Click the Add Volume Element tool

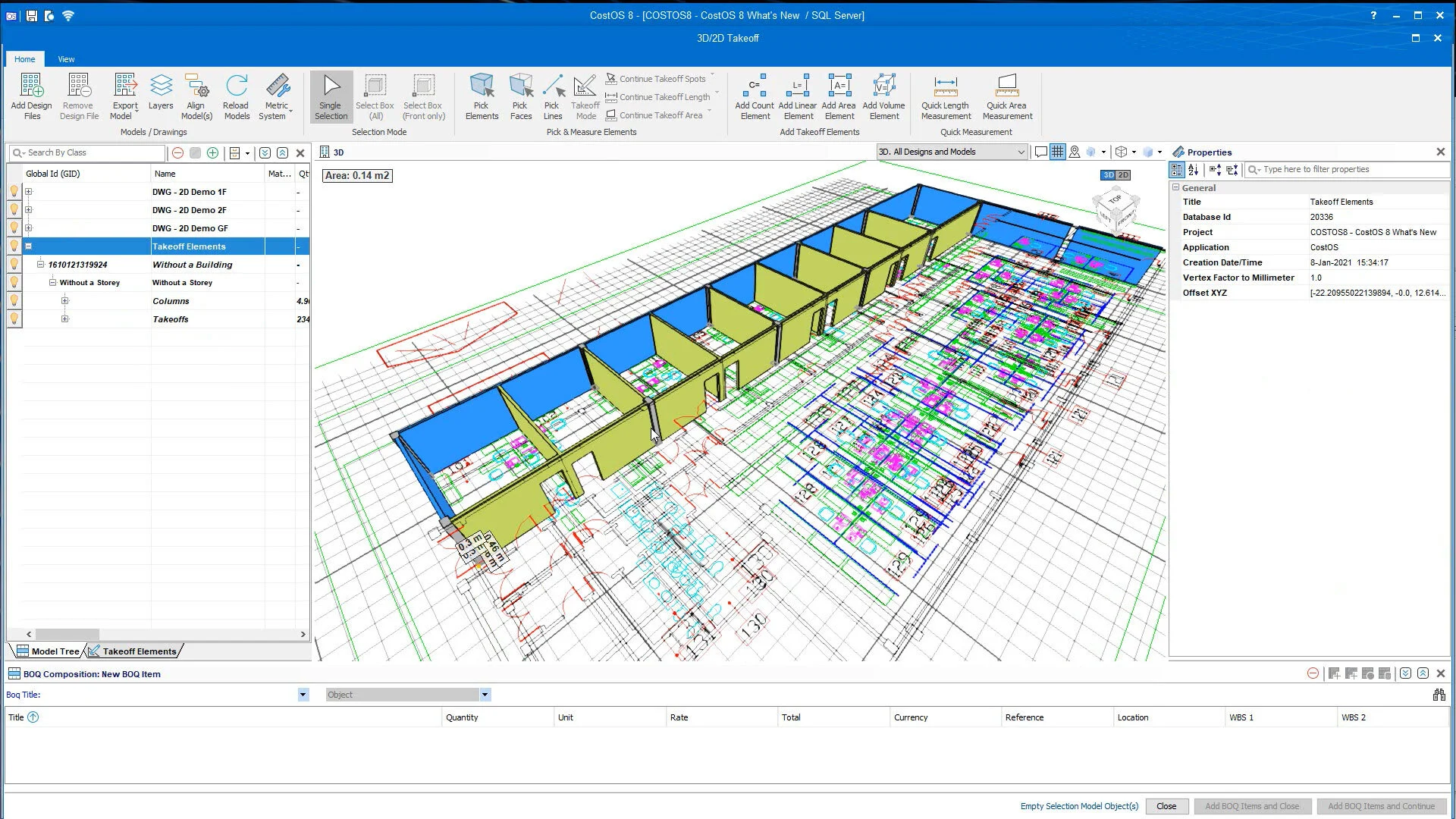tap(884, 96)
